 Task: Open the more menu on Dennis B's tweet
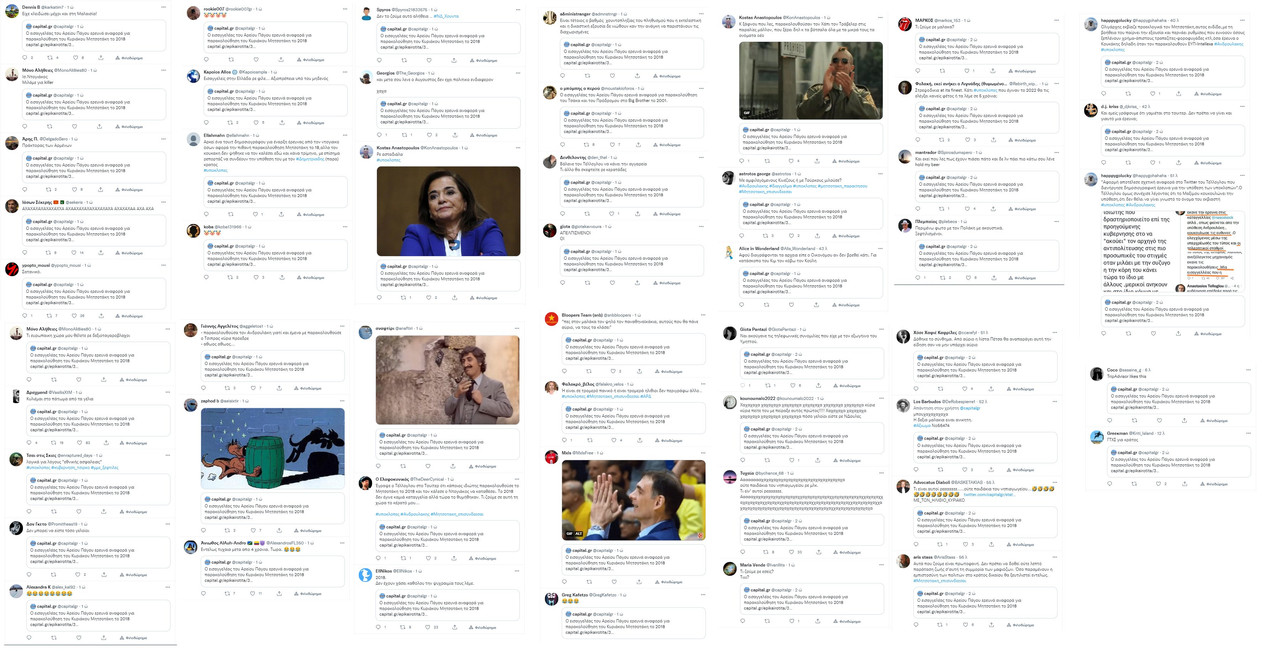coord(165,8)
